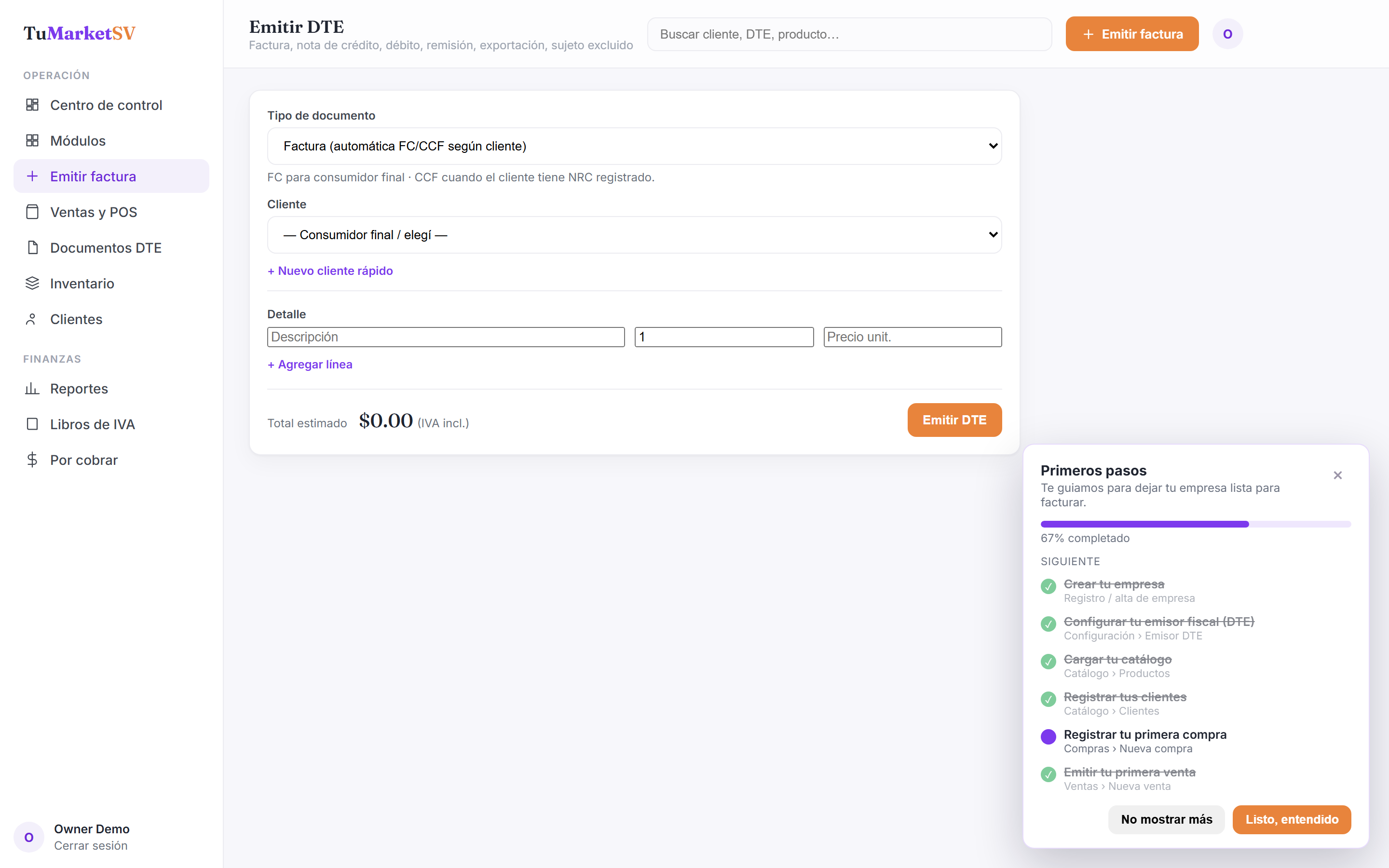Open Ventas y POS section
Screen dimensions: 1389x868
pyautogui.click(x=111, y=212)
